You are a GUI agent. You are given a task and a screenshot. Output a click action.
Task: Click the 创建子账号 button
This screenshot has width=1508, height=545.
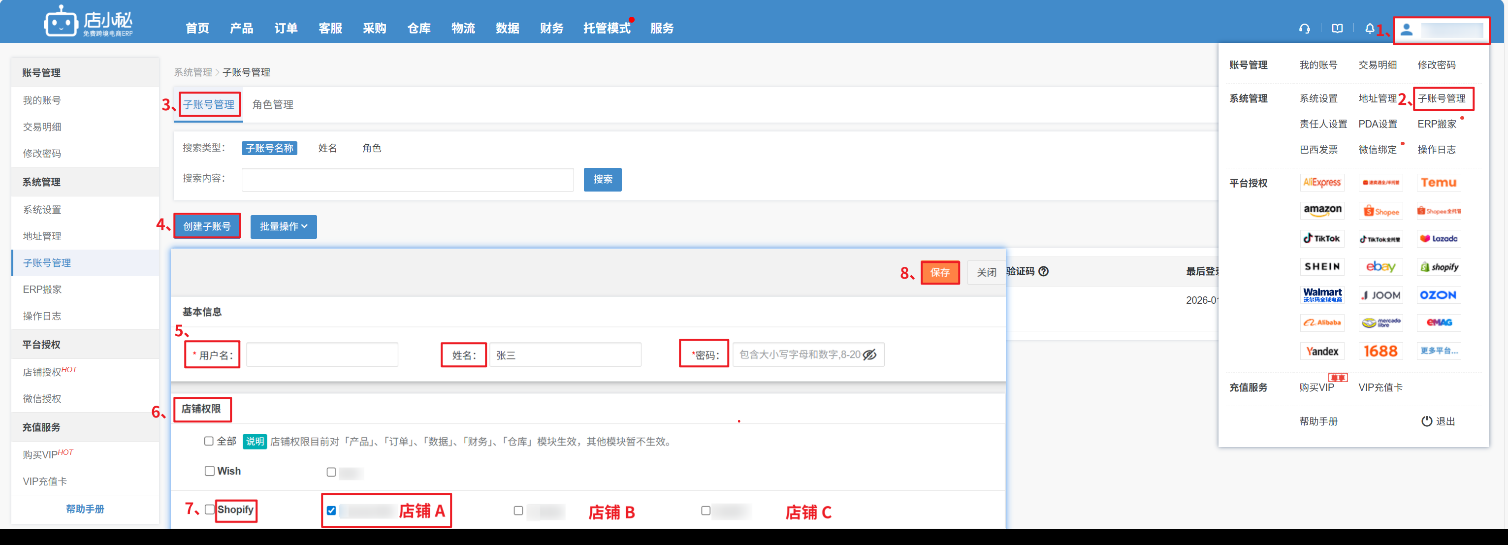tap(207, 227)
